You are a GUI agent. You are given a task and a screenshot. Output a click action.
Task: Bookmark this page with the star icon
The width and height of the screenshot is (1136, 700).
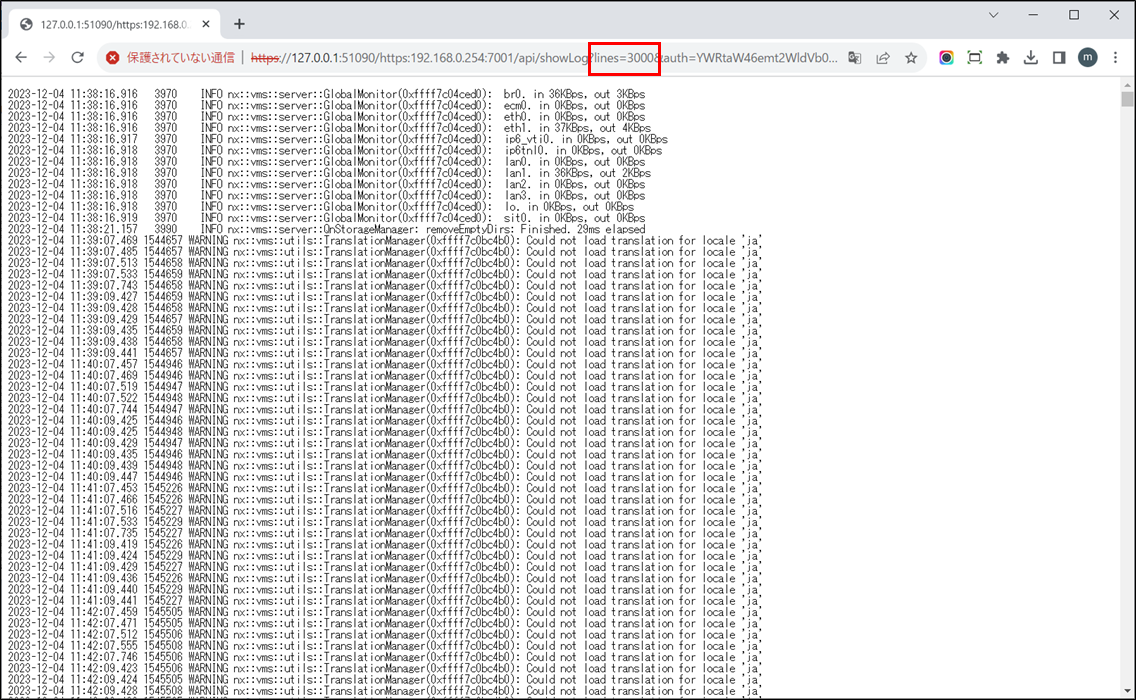click(911, 59)
